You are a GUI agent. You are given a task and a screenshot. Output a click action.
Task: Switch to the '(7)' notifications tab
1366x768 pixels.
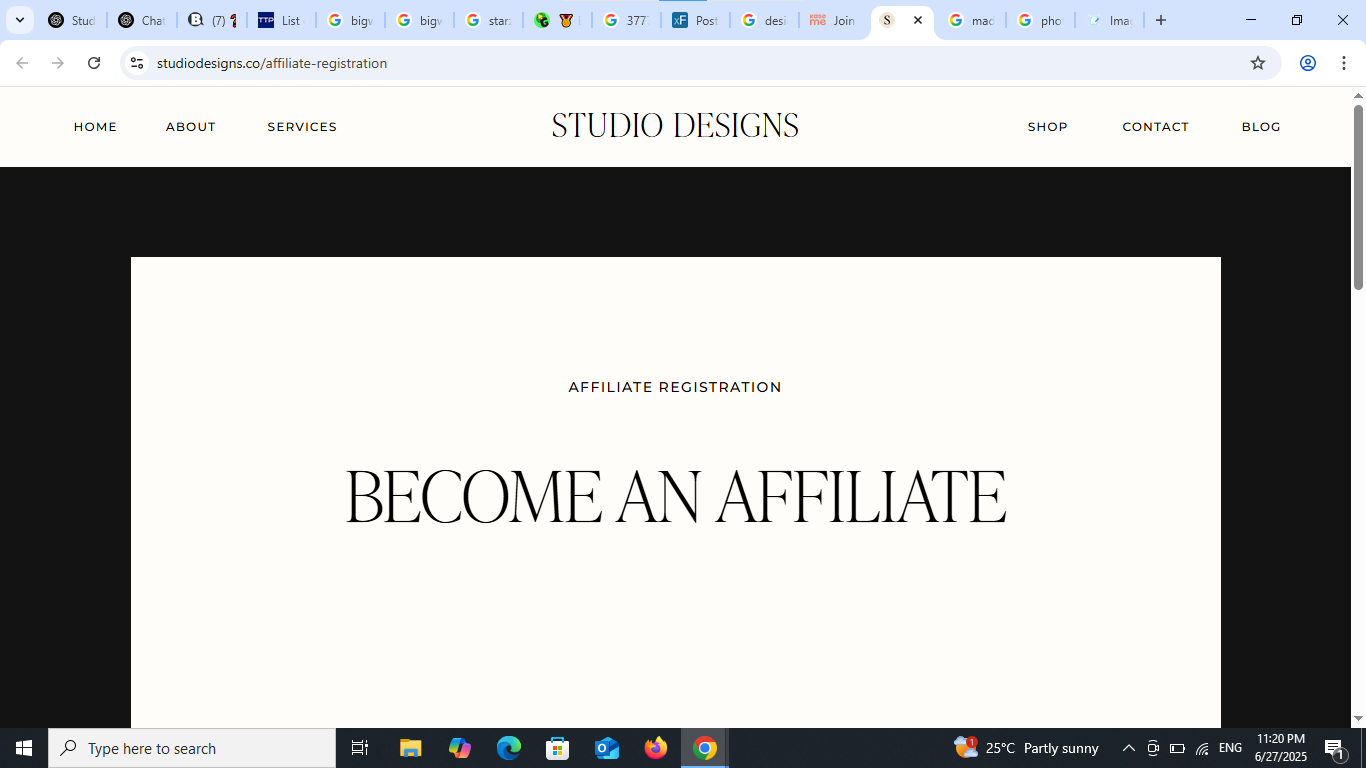[212, 20]
